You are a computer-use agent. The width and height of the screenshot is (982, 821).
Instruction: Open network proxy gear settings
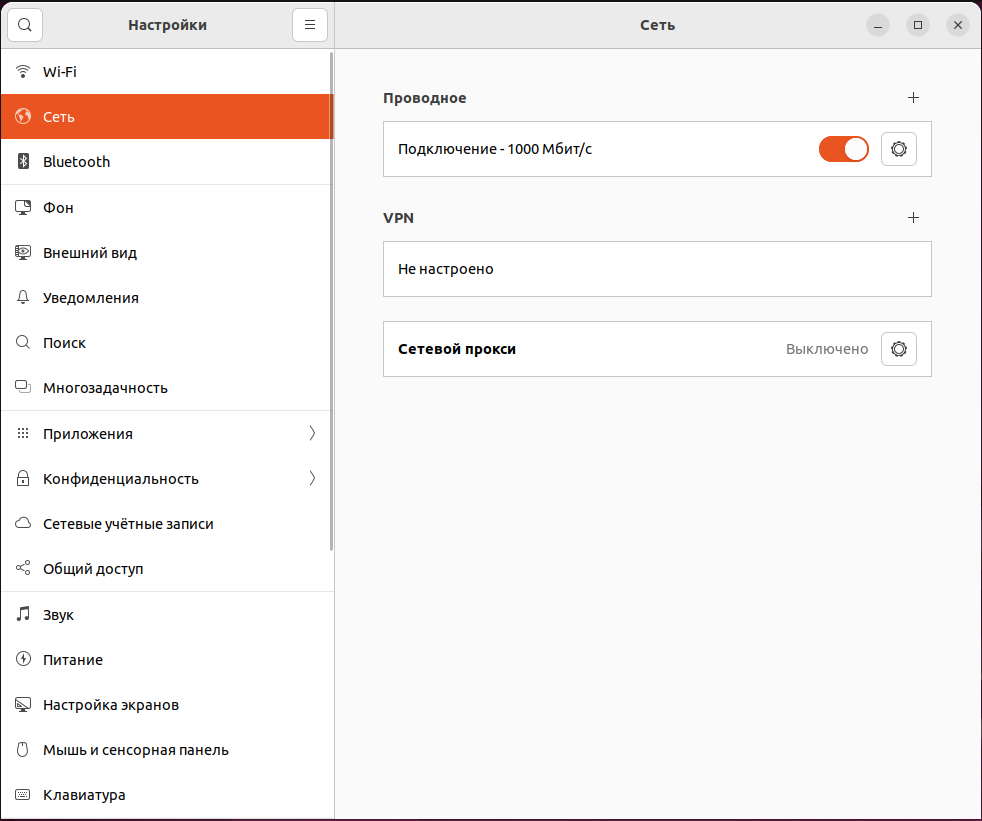898,349
